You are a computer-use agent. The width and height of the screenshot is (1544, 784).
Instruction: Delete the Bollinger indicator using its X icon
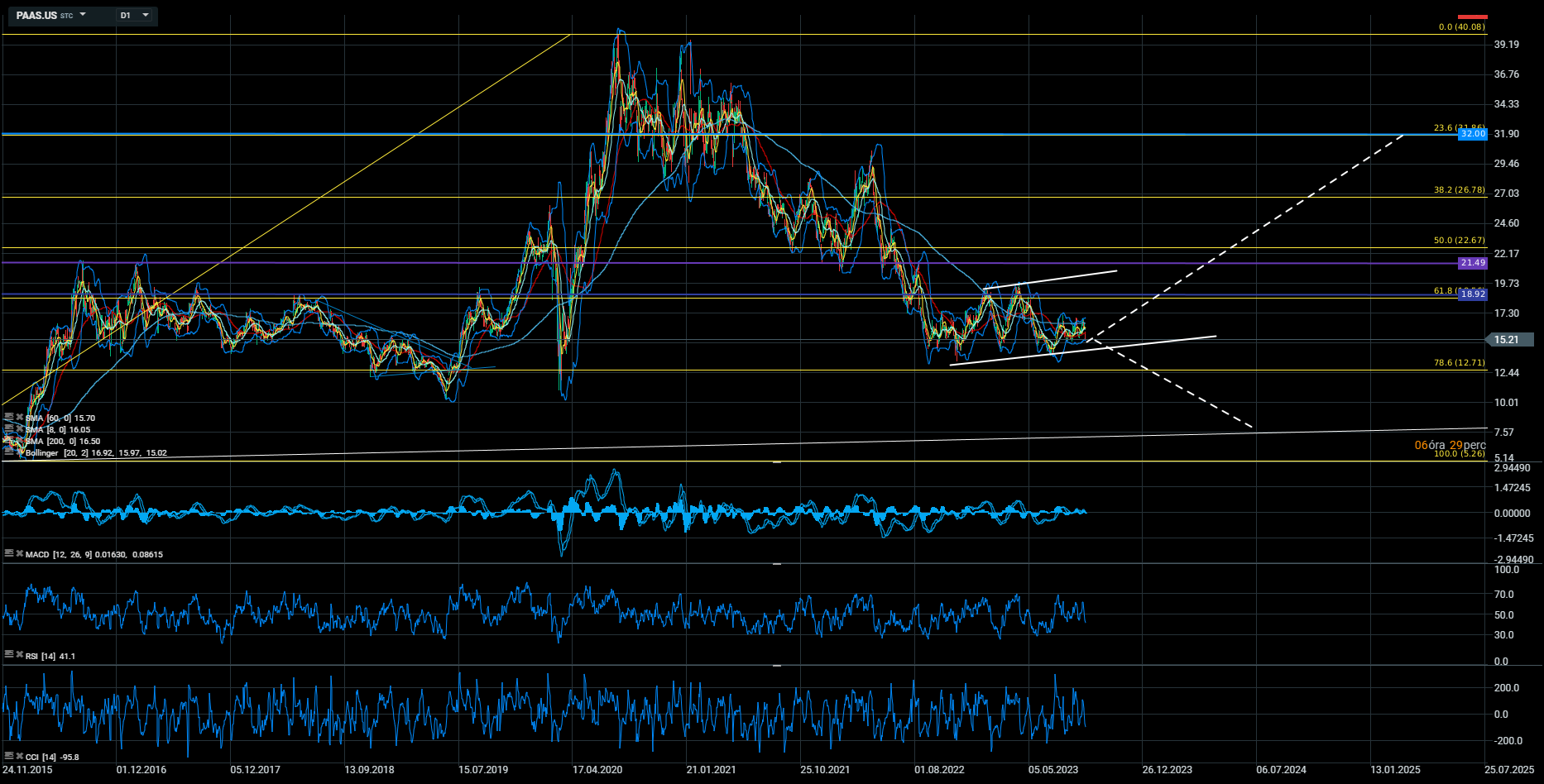pos(19,452)
